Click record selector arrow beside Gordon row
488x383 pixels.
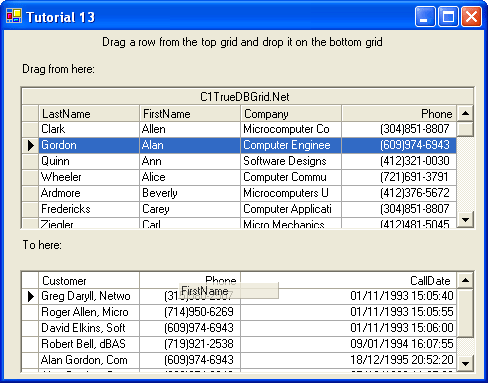[31, 145]
